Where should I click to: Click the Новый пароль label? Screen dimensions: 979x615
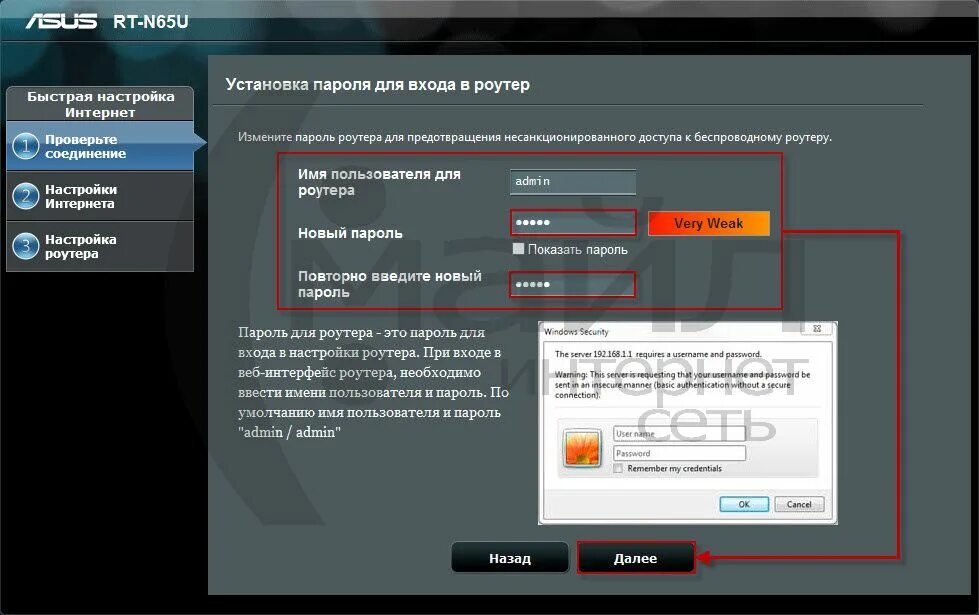350,233
